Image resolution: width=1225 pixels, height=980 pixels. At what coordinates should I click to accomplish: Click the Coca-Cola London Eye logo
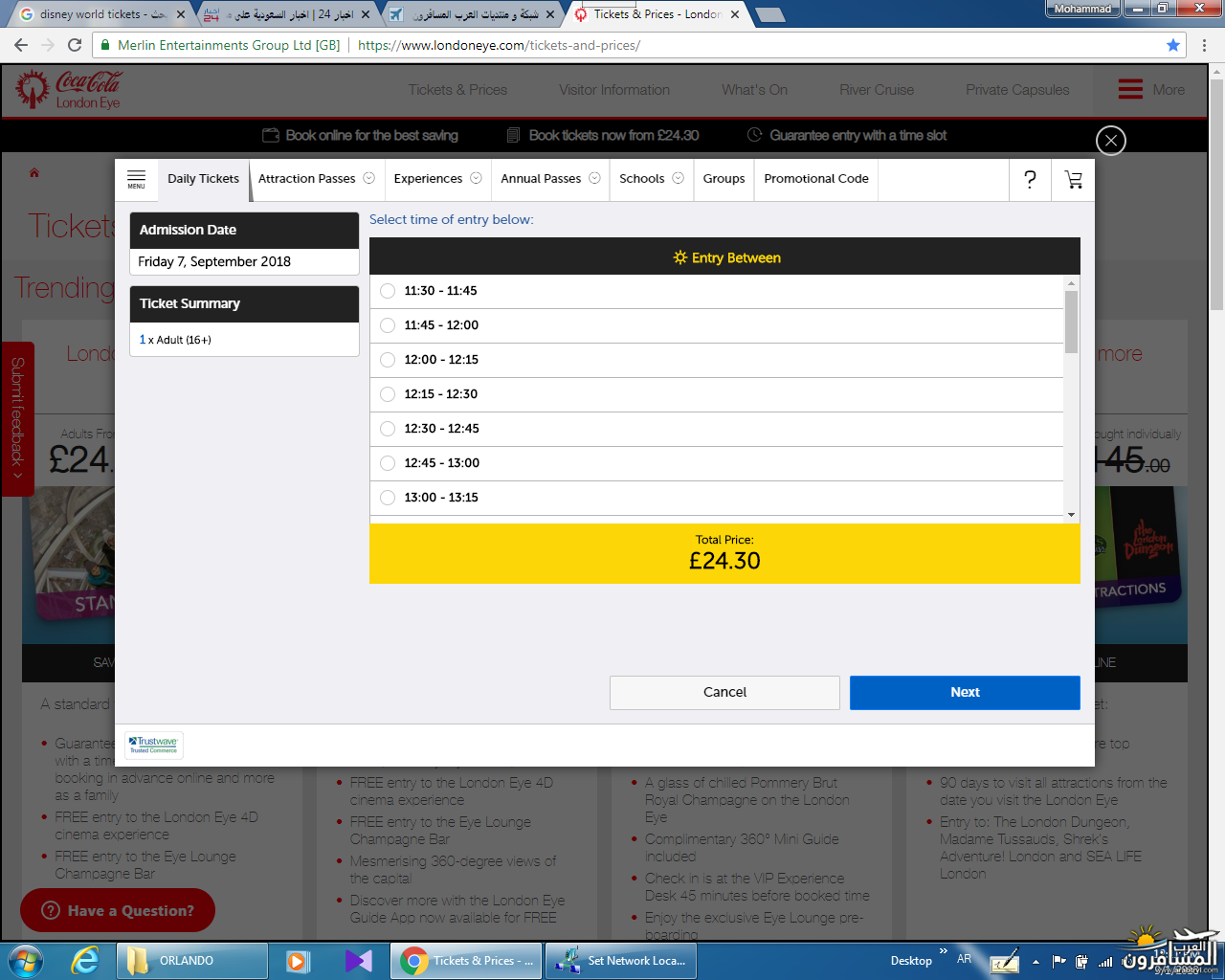click(x=69, y=90)
